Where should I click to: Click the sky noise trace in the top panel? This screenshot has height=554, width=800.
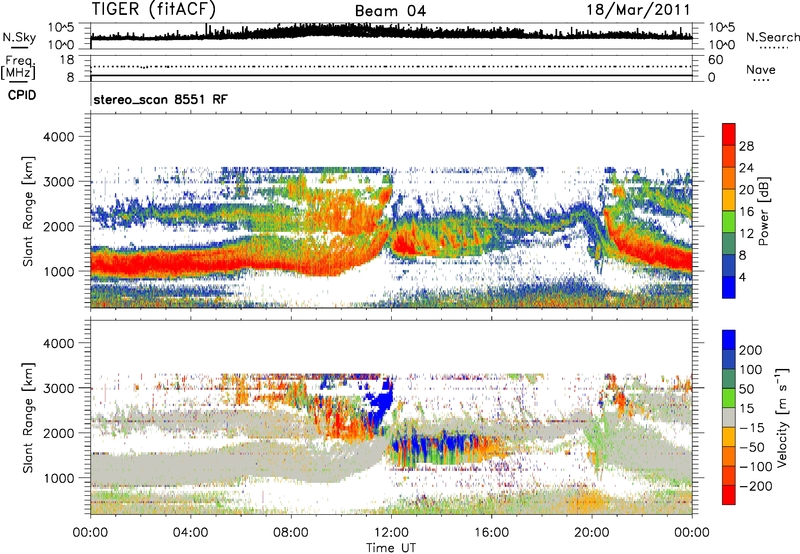pyautogui.click(x=391, y=33)
